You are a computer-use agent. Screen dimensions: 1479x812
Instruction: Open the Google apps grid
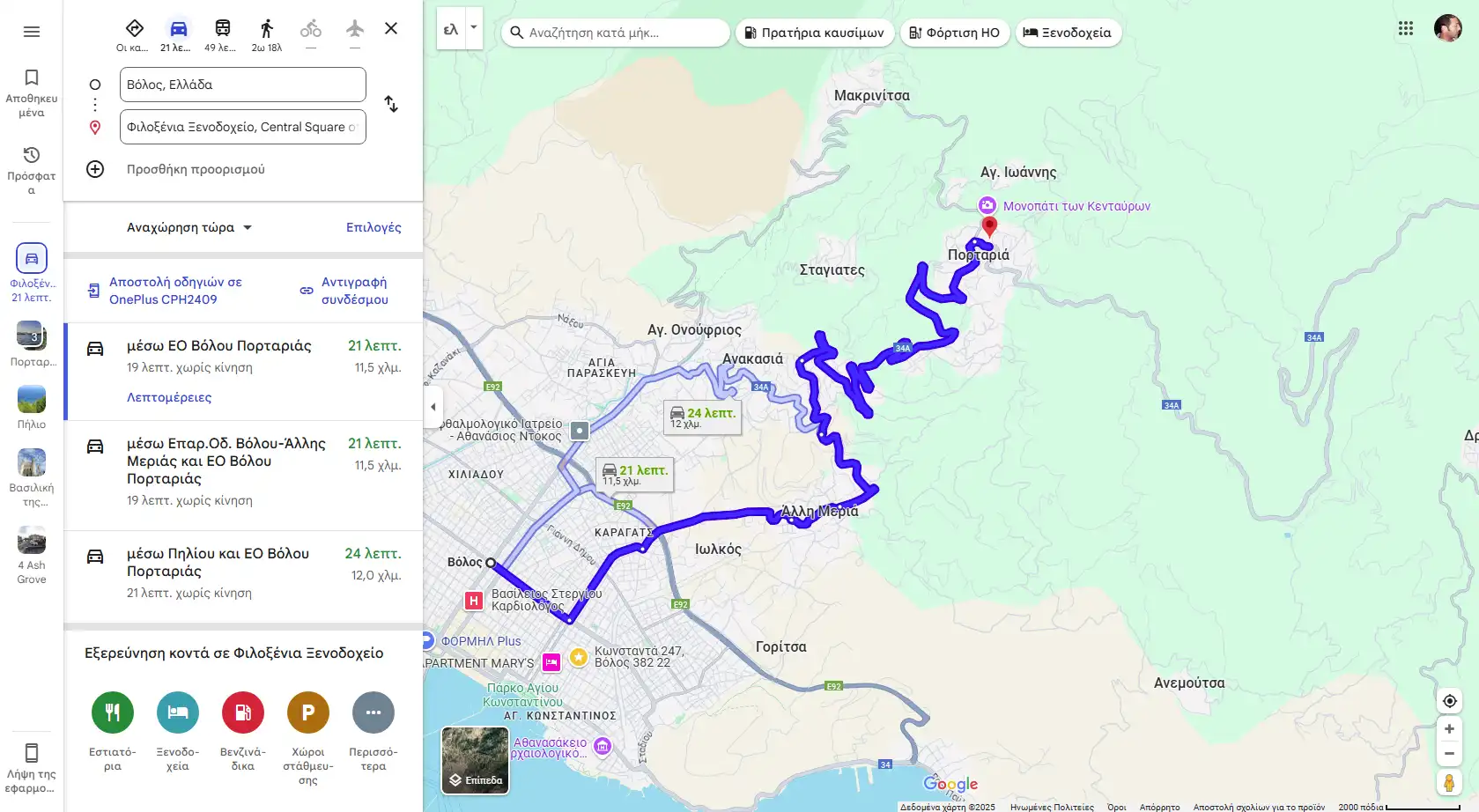[1406, 29]
